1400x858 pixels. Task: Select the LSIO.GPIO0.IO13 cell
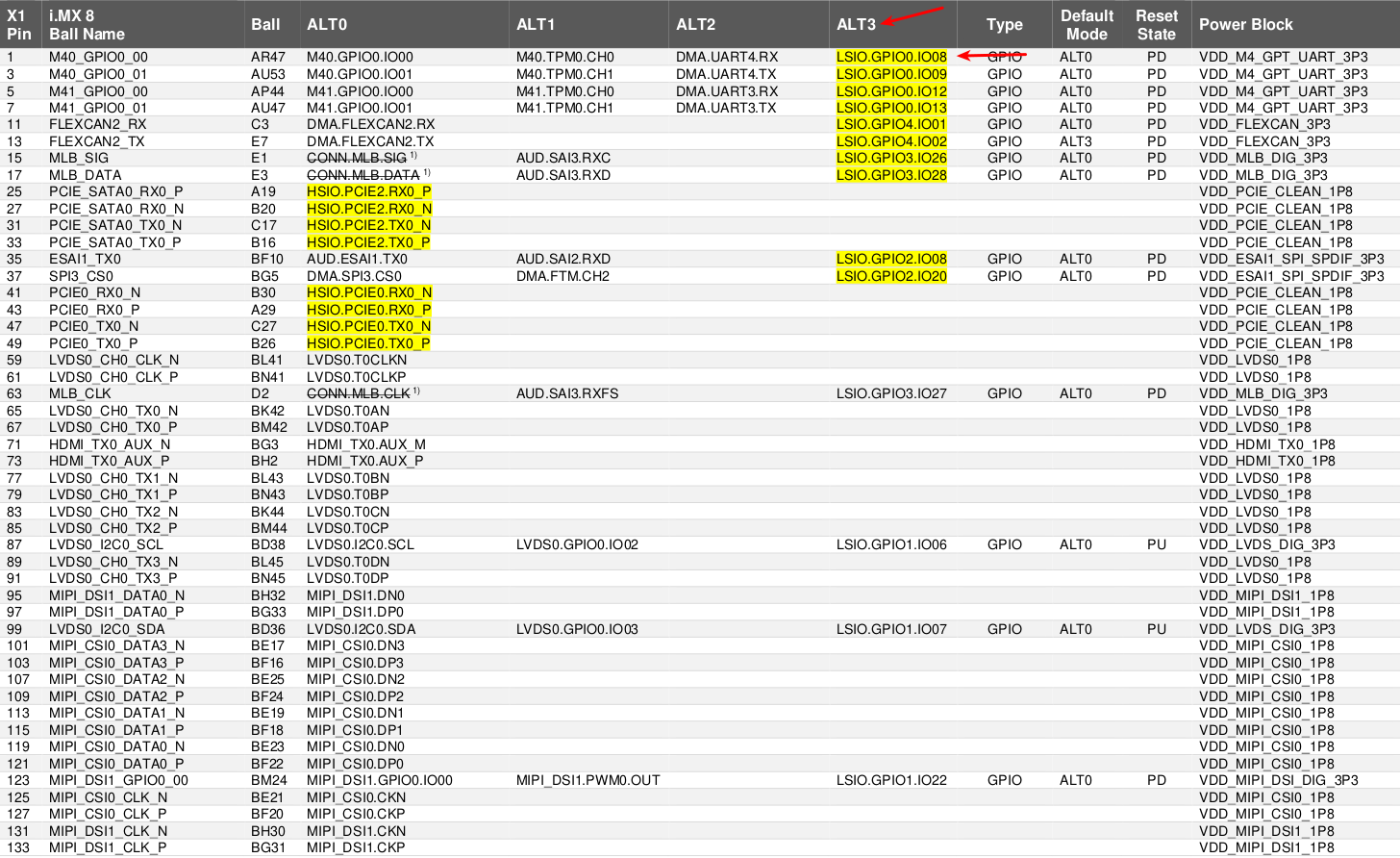tap(891, 108)
